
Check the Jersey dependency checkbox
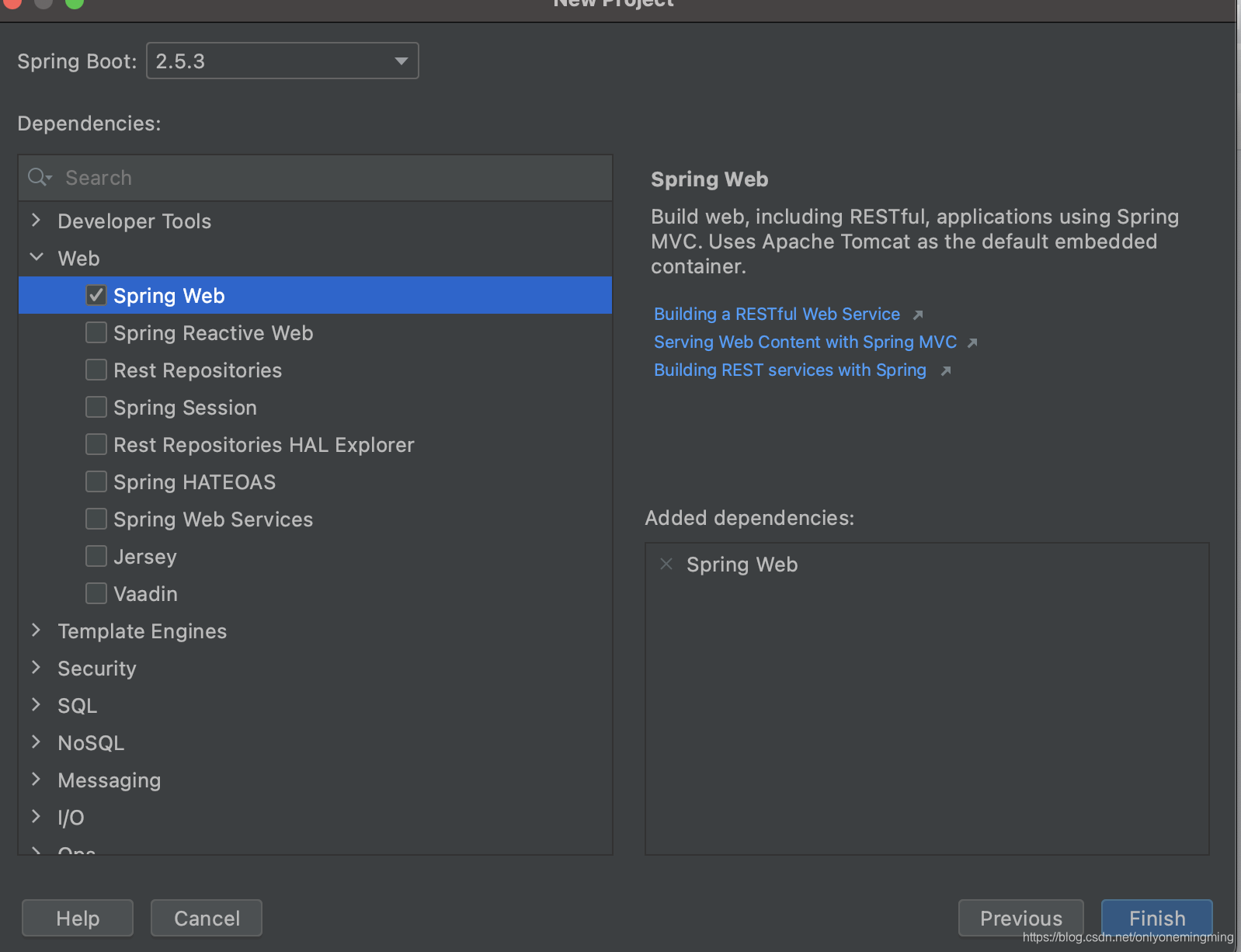tap(96, 556)
